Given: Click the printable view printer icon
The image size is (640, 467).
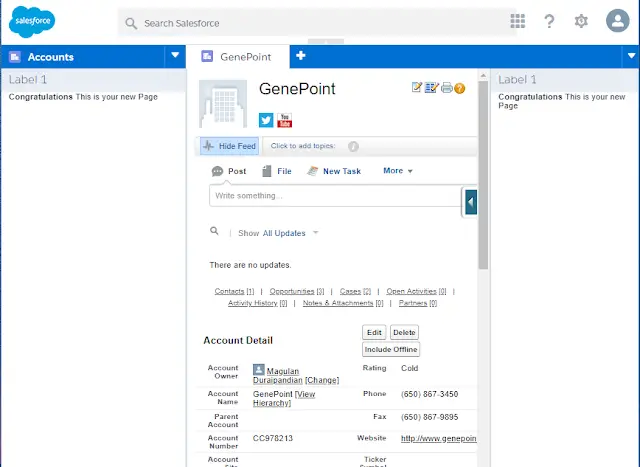Looking at the screenshot, I should coord(447,88).
